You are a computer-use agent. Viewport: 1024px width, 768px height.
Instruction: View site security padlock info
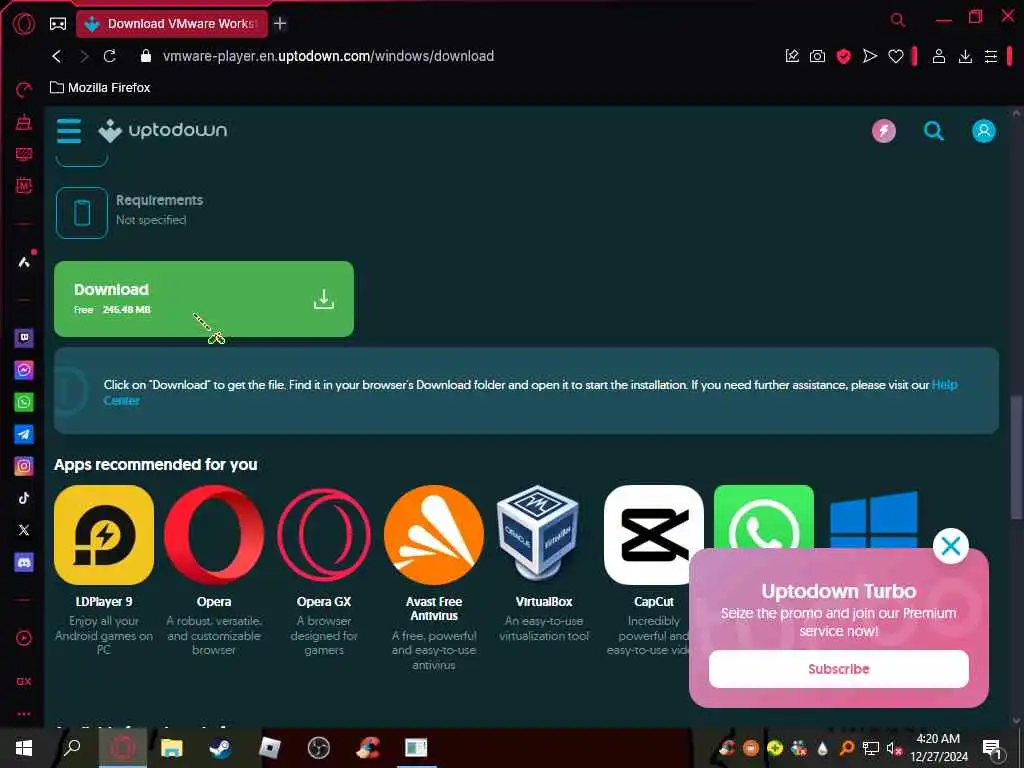pos(146,56)
